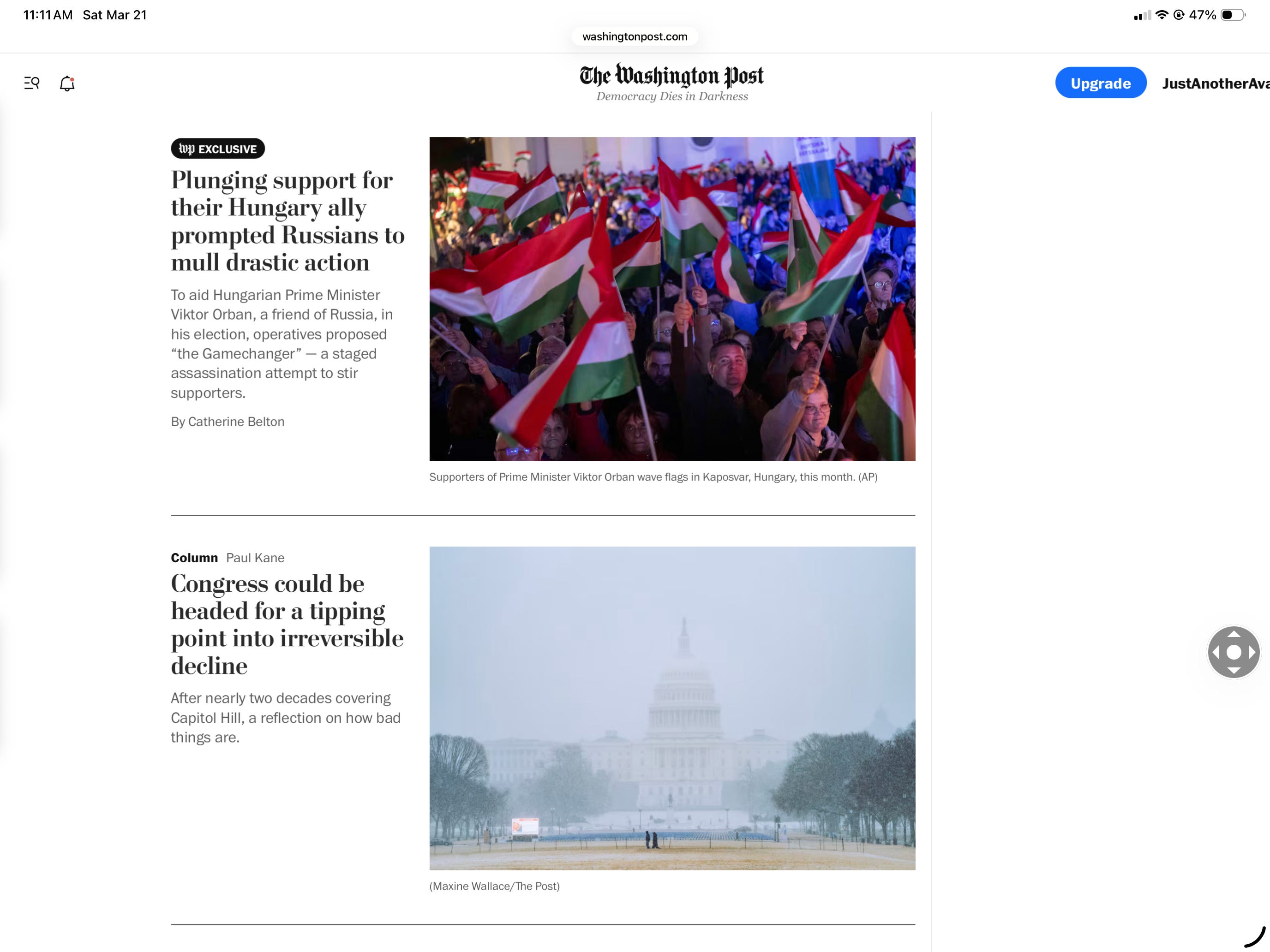Click The Washington Post logo

click(x=671, y=83)
